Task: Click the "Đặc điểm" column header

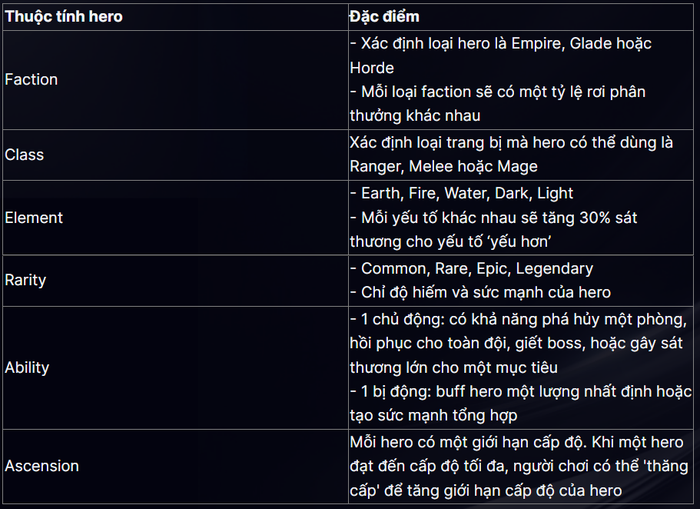Action: pos(384,17)
